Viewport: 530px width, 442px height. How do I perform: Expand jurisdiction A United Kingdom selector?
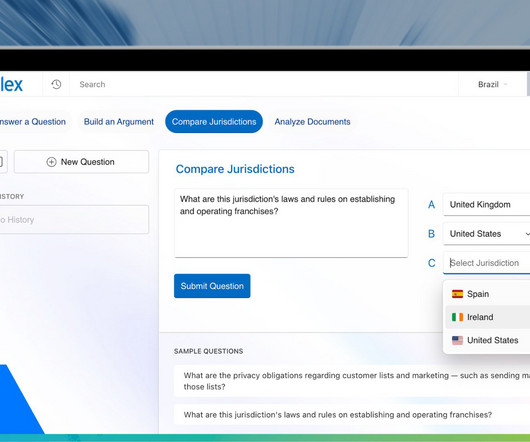pos(486,204)
